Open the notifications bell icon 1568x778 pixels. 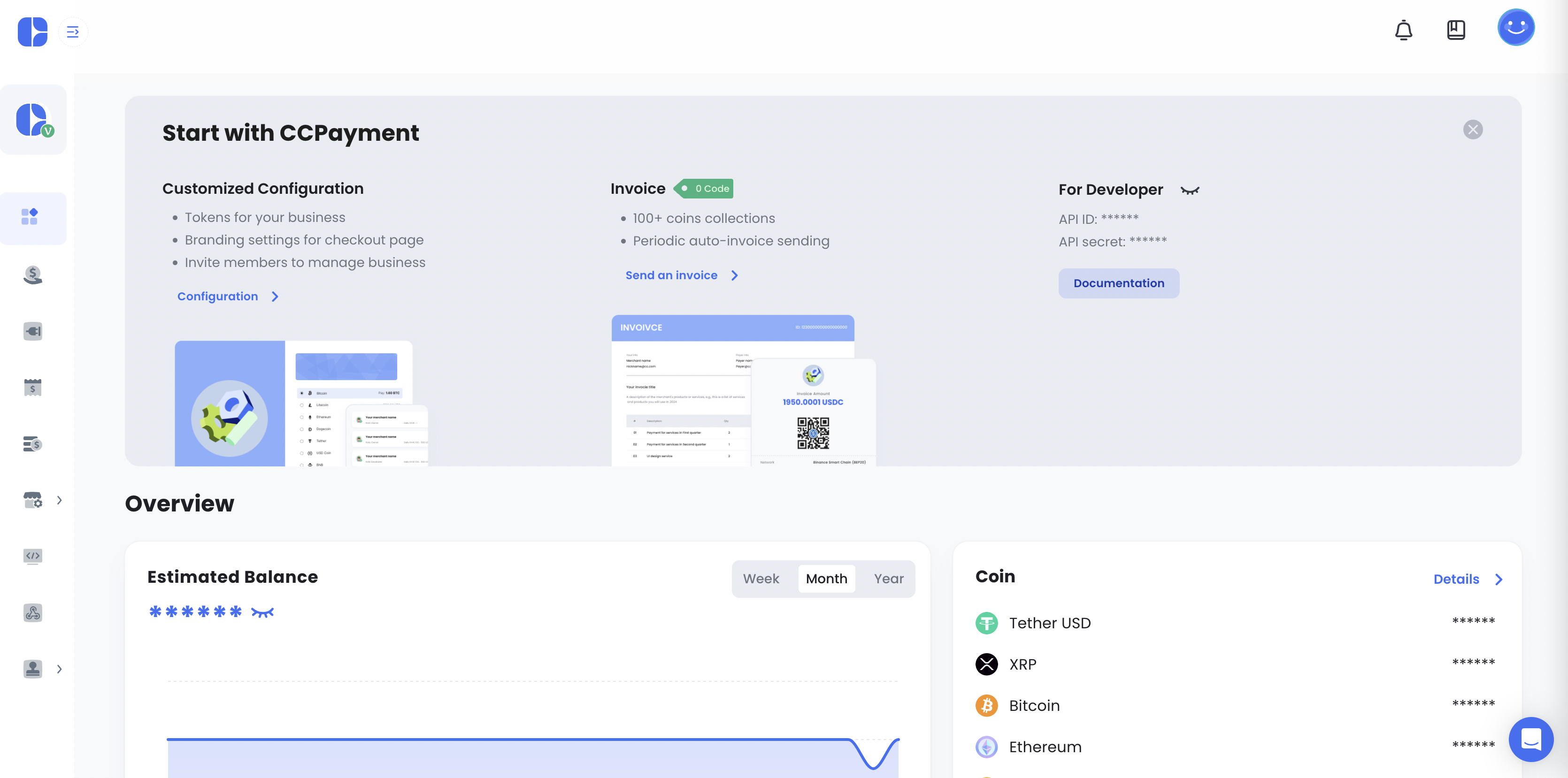[1403, 30]
